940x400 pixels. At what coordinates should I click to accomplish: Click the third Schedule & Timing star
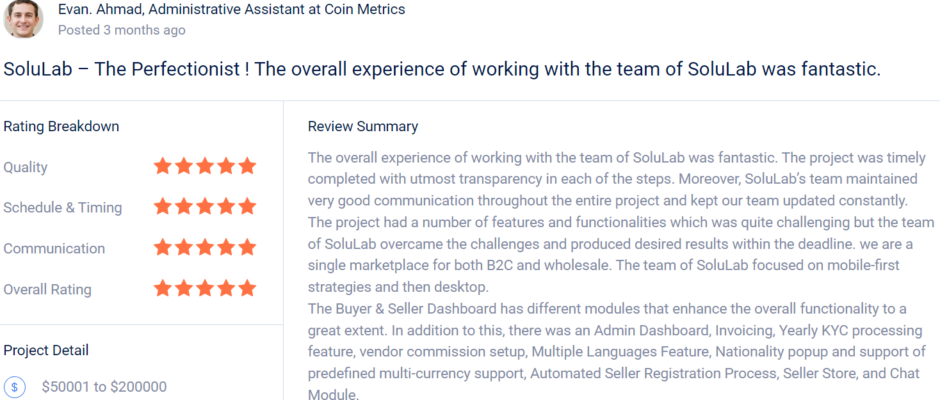click(205, 208)
